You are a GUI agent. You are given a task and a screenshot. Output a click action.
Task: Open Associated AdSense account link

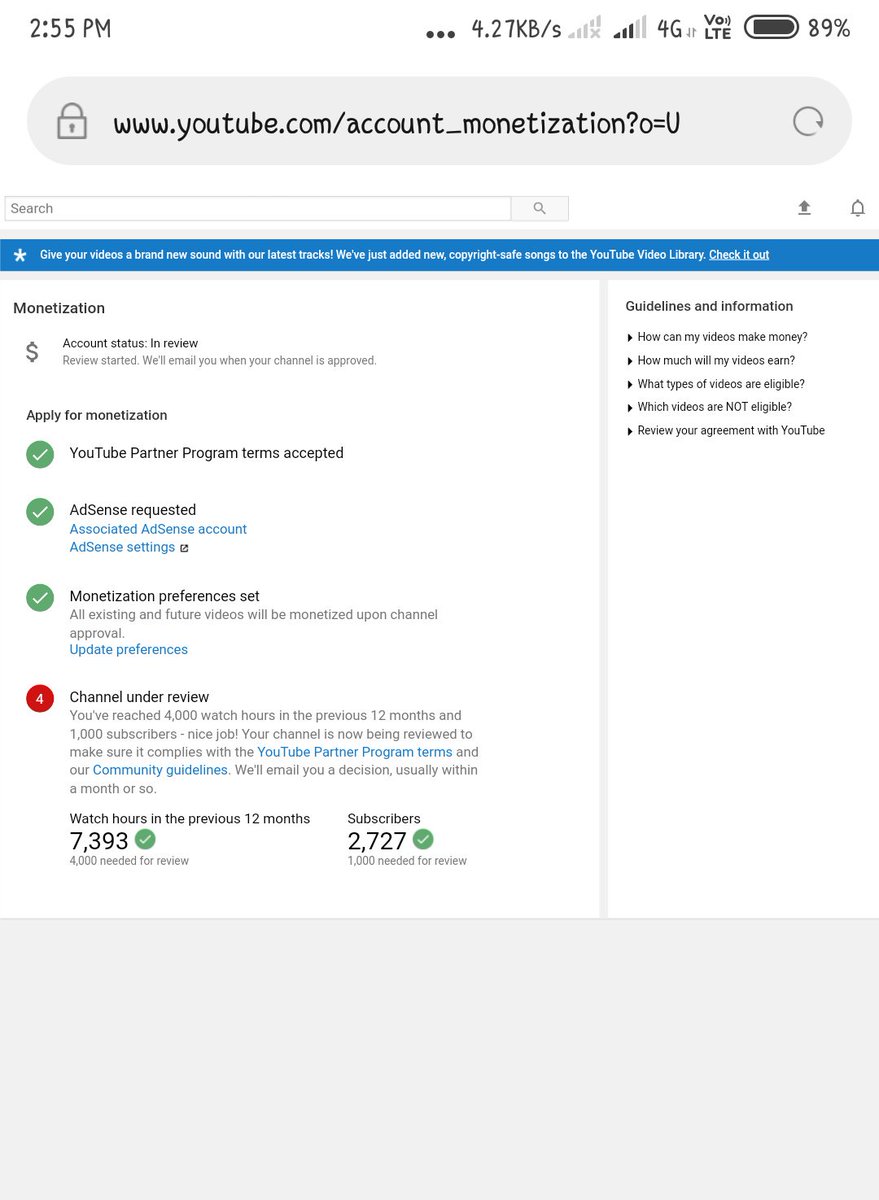tap(158, 529)
